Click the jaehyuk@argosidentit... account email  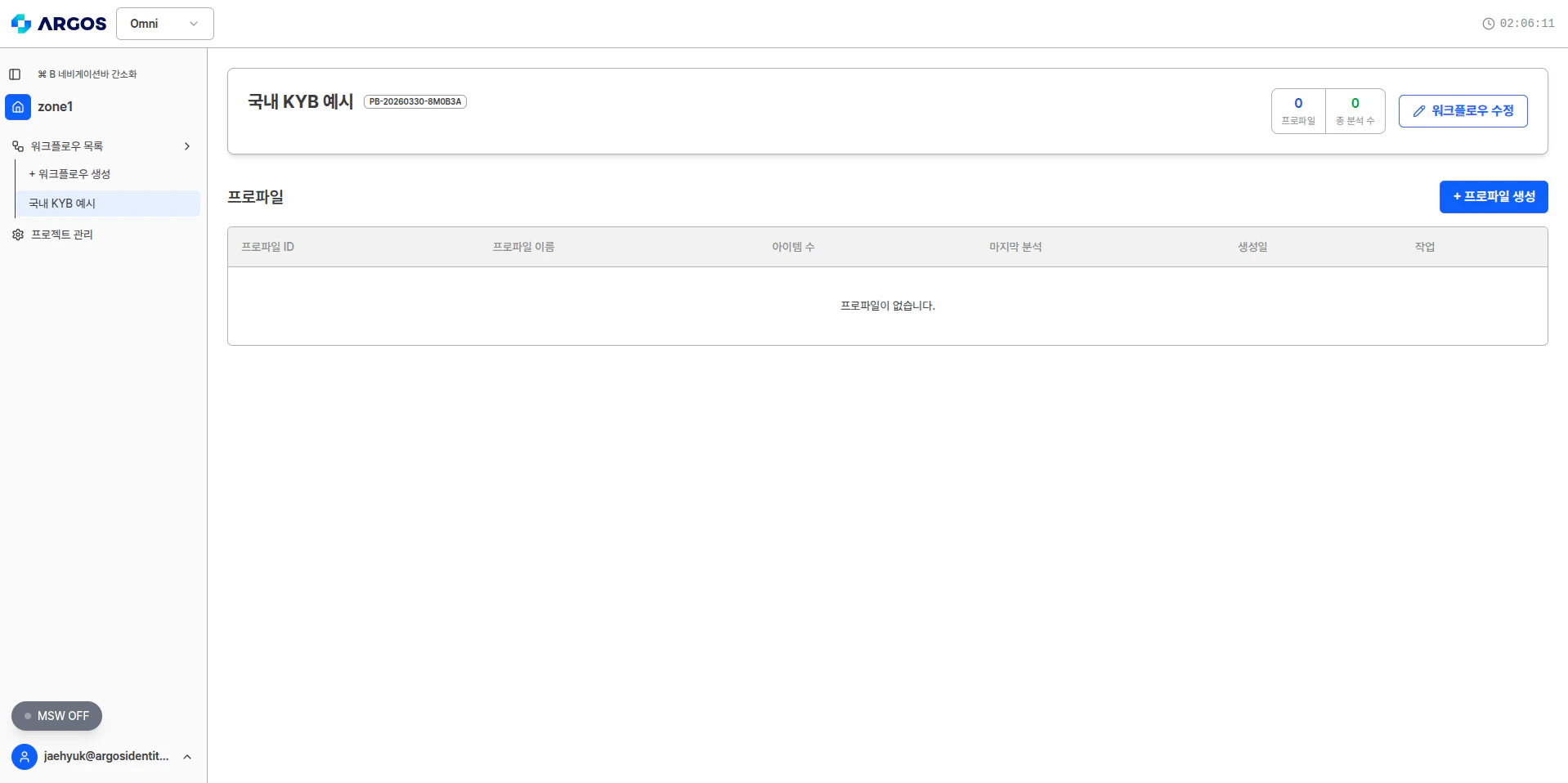(x=106, y=757)
